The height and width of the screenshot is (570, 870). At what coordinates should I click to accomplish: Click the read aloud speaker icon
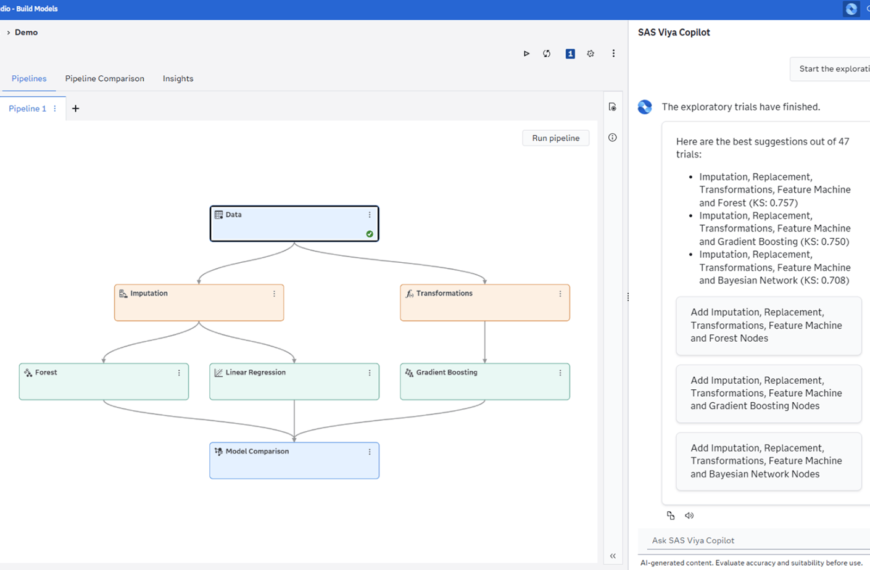point(689,516)
